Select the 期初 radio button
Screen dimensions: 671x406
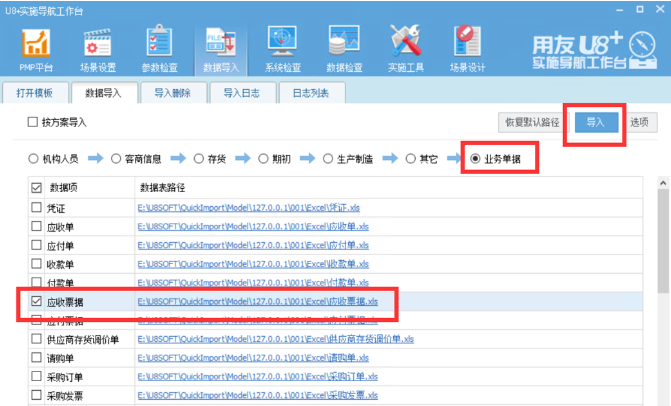[x=263, y=159]
